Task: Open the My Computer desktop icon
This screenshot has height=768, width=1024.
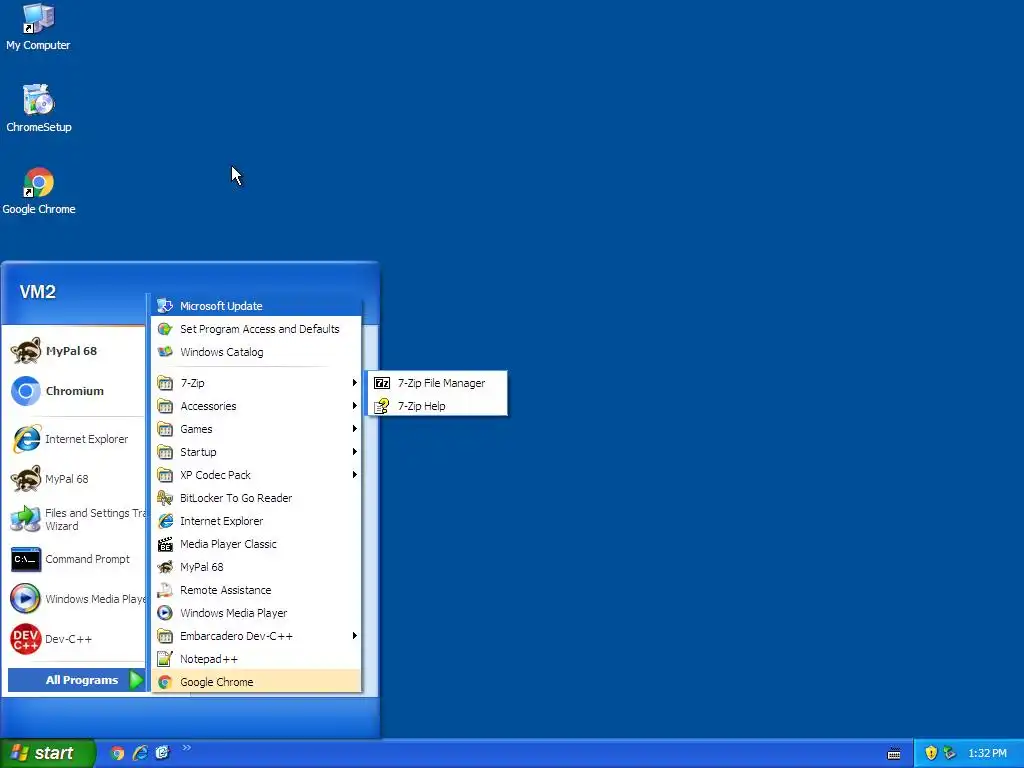Action: tap(38, 27)
